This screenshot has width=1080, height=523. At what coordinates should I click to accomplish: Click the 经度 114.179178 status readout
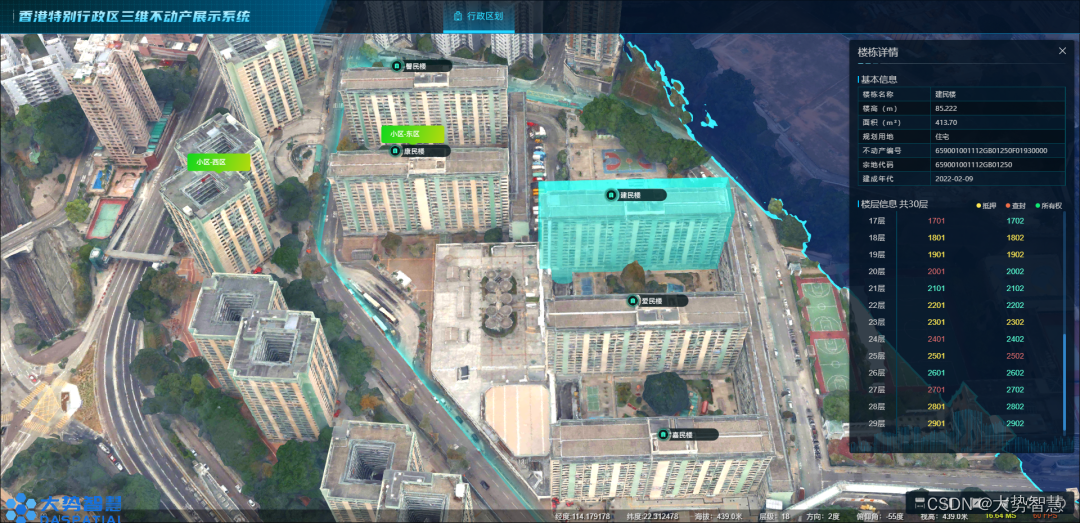(583, 516)
